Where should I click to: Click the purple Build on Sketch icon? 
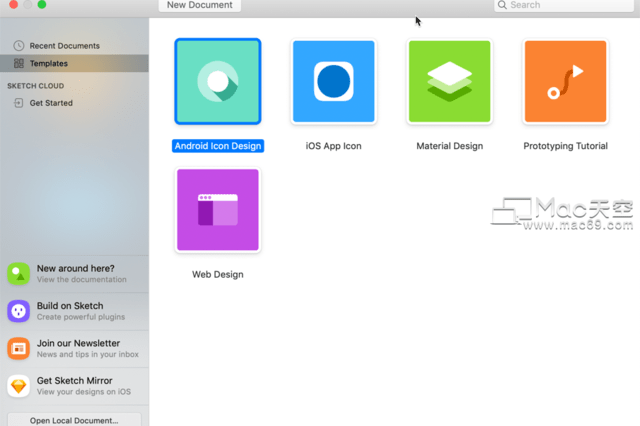click(18, 311)
